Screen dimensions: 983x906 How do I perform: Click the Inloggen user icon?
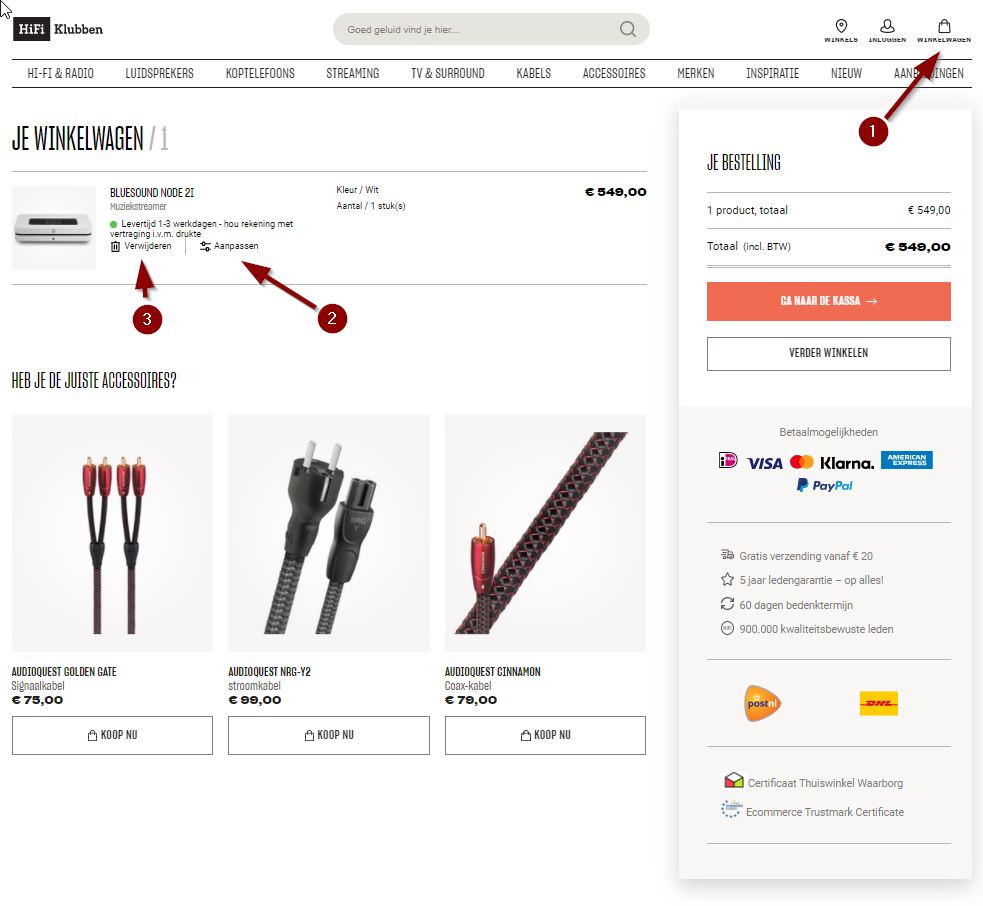(x=887, y=26)
